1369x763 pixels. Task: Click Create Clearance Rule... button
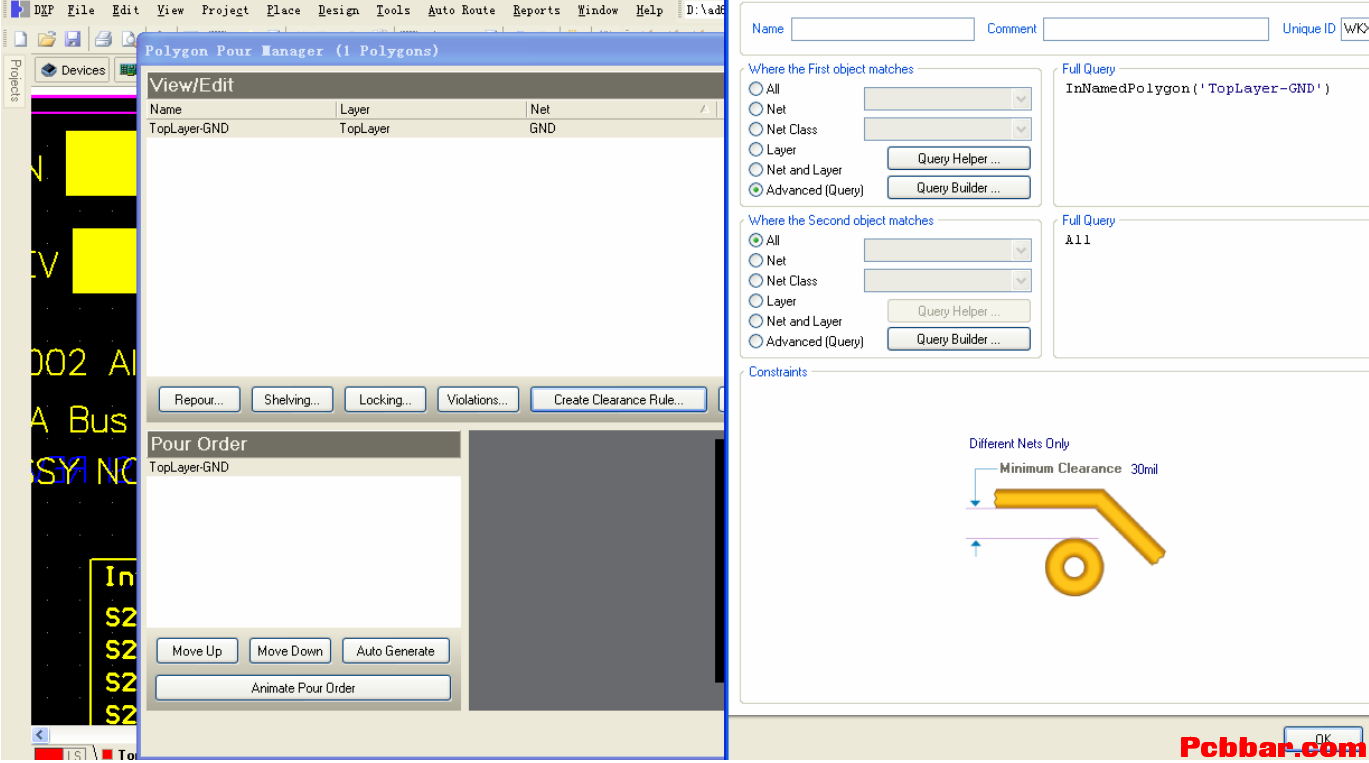tap(618, 400)
